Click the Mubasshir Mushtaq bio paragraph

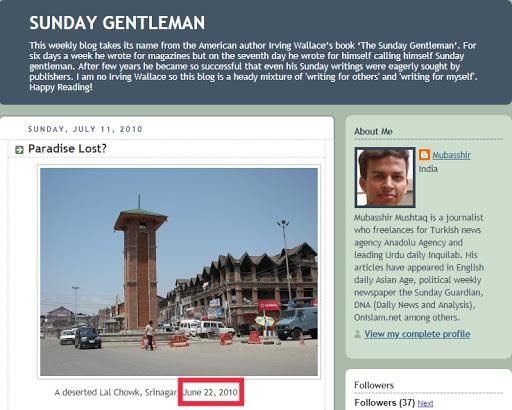419,267
